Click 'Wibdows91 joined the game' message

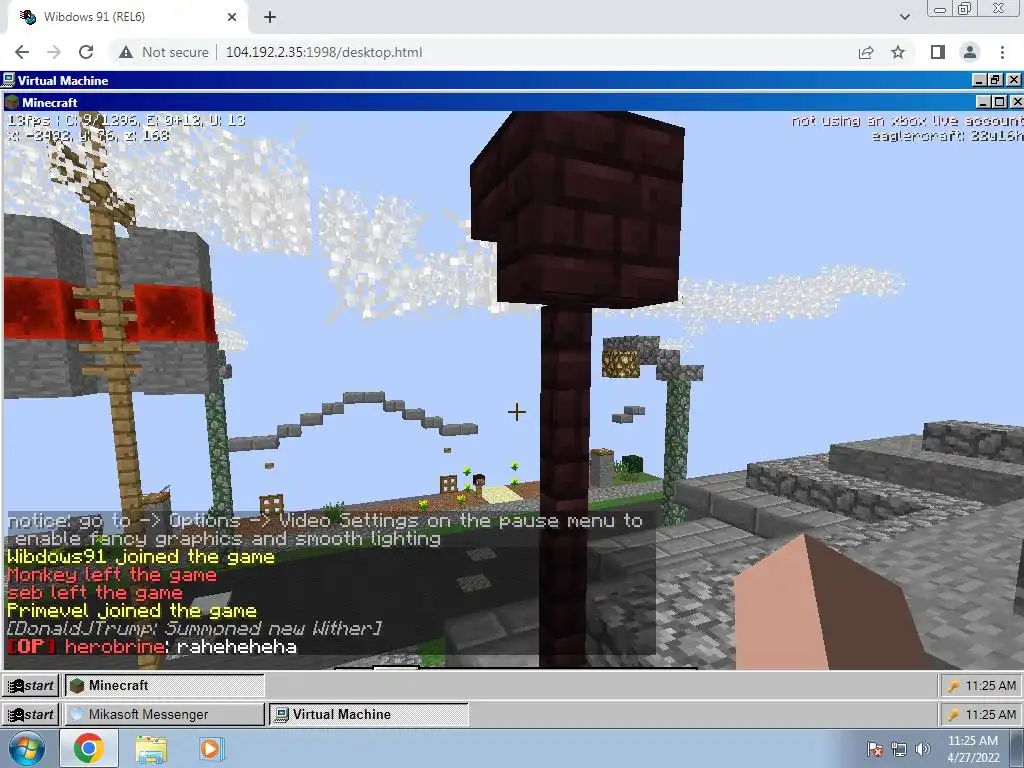coord(140,557)
